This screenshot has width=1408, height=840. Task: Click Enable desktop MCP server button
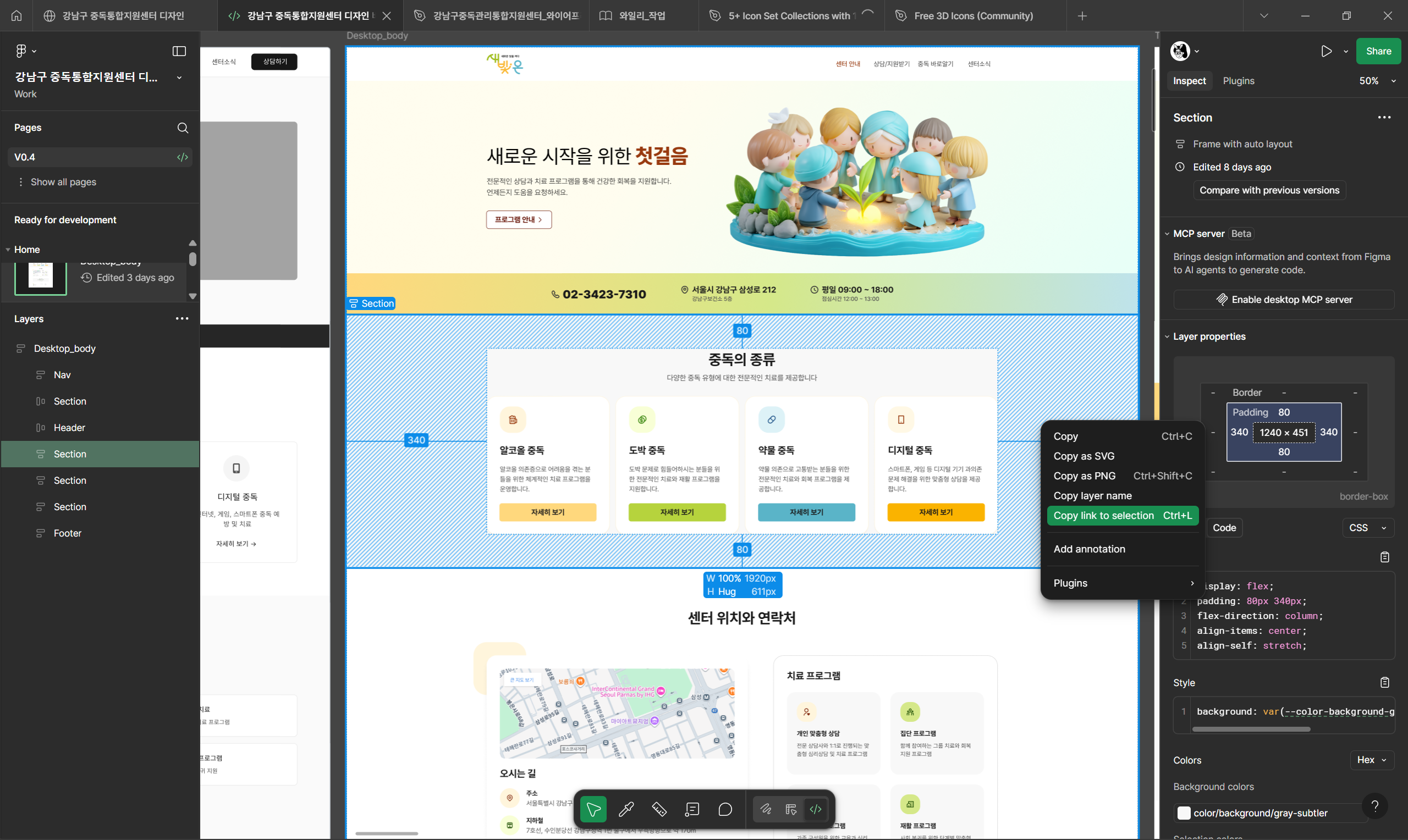click(1284, 300)
